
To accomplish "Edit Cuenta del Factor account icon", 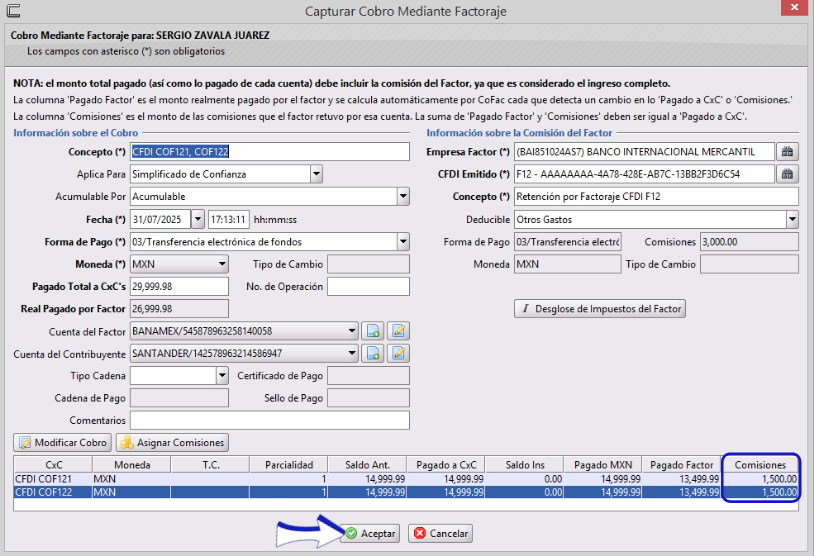I will pyautogui.click(x=398, y=331).
